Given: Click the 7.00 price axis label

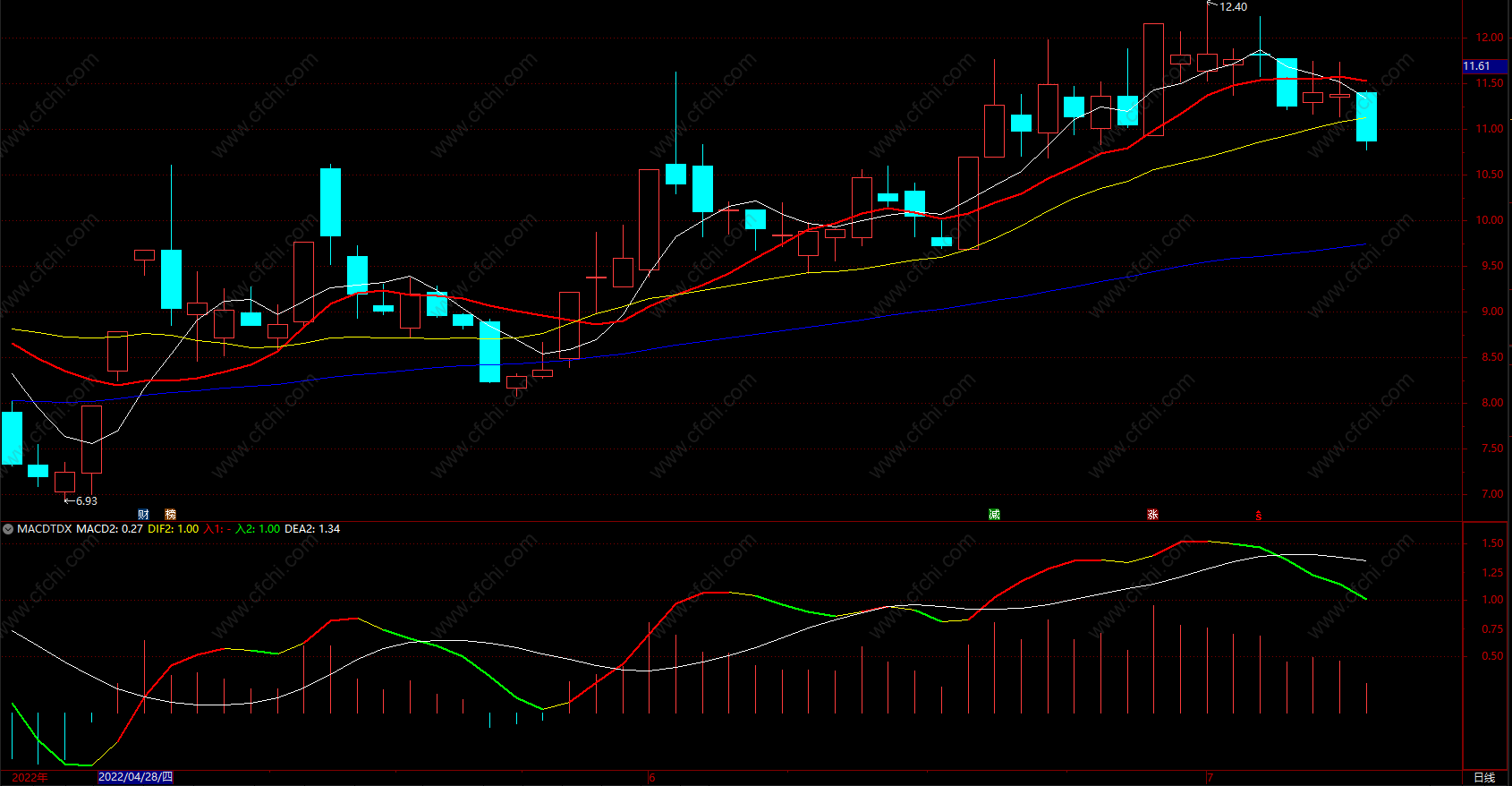Looking at the screenshot, I should click(x=1492, y=494).
